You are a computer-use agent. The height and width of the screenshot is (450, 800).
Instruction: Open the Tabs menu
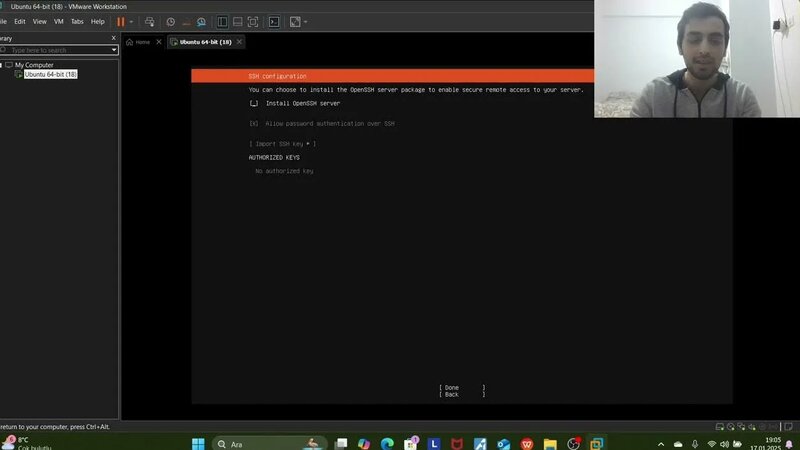77,21
